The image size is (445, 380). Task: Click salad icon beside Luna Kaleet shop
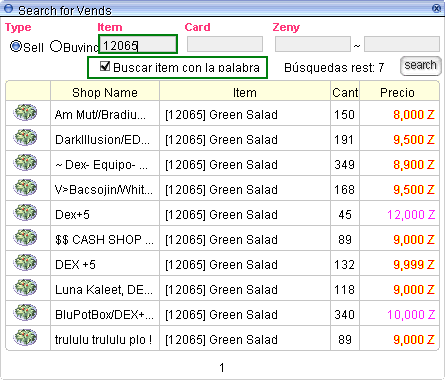tap(25, 287)
